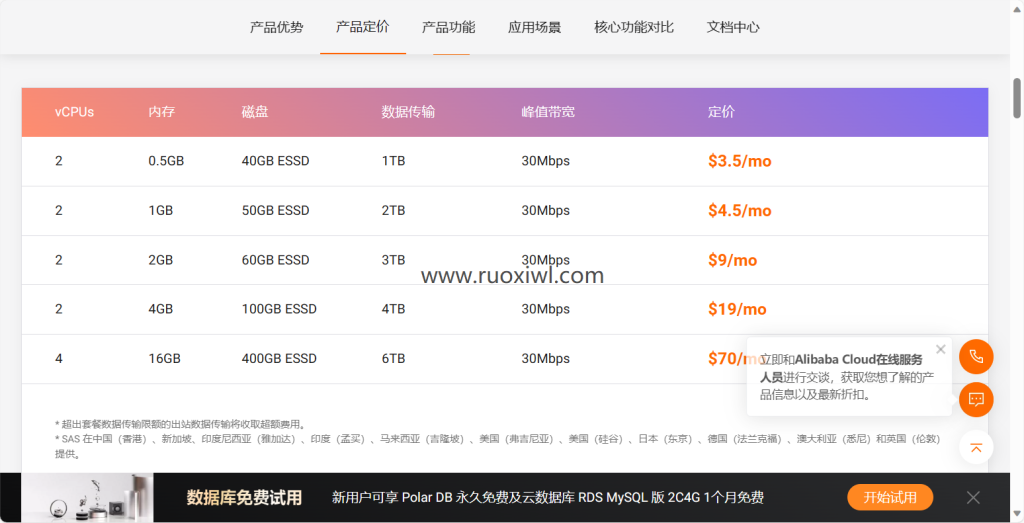The width and height of the screenshot is (1024, 523).
Task: Click the $9/mo price
Action: click(x=732, y=260)
